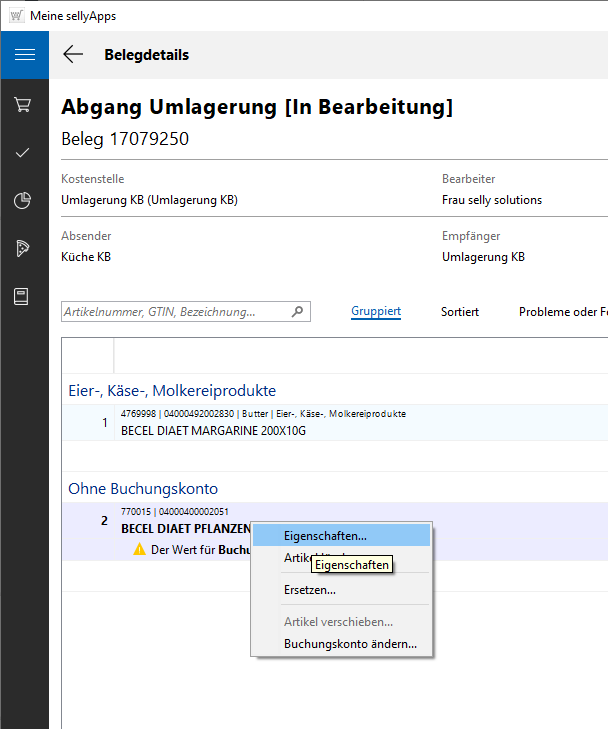Open the pizza slice sidebar icon

tap(23, 248)
